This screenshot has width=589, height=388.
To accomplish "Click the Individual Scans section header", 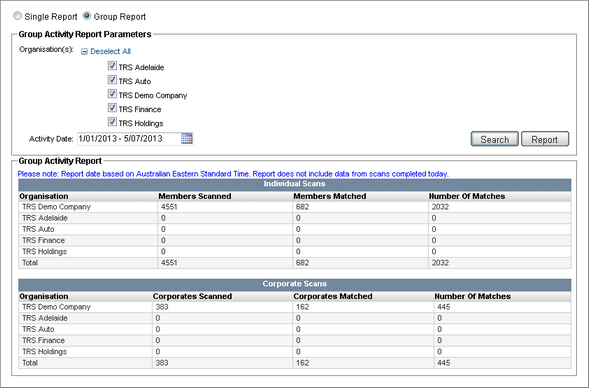I will click(294, 184).
